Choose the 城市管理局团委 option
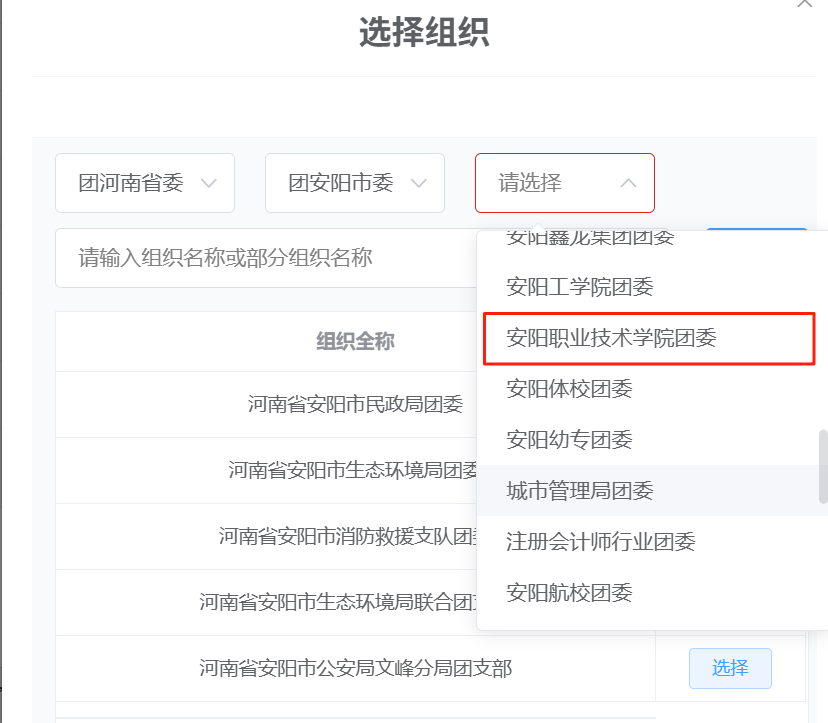Viewport: 828px width, 723px height. point(580,490)
